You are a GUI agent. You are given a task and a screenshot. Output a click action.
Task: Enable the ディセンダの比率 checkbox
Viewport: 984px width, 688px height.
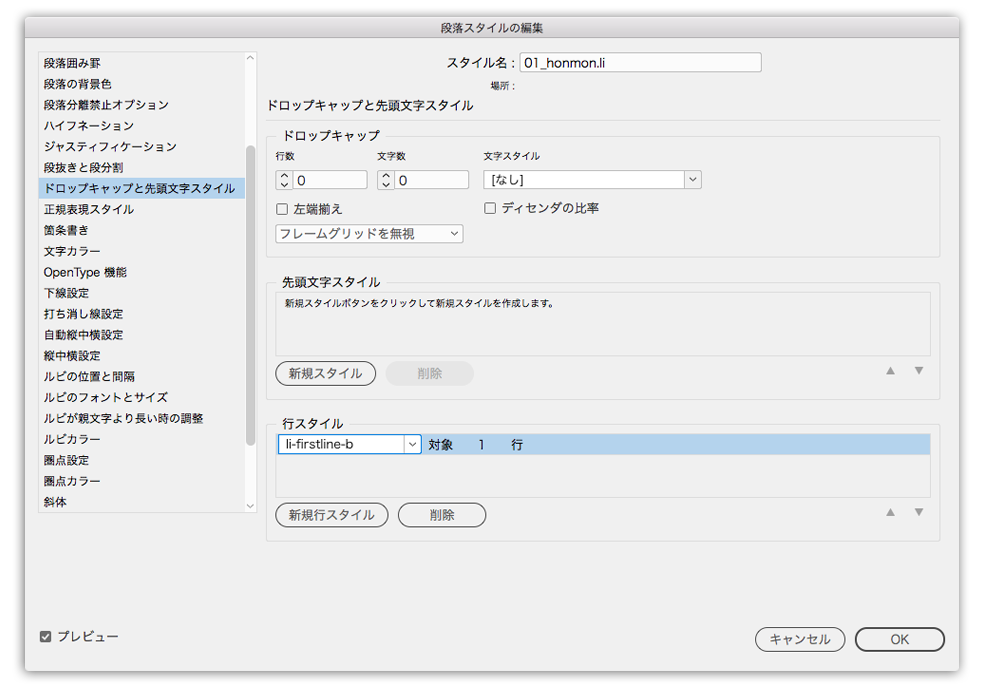[490, 208]
